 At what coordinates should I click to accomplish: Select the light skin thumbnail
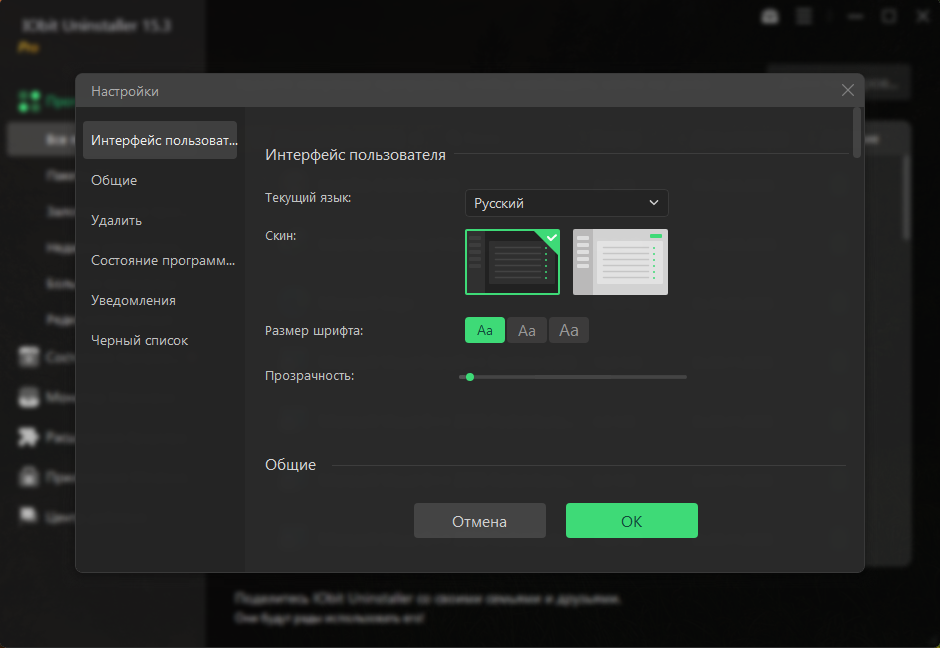coord(620,262)
